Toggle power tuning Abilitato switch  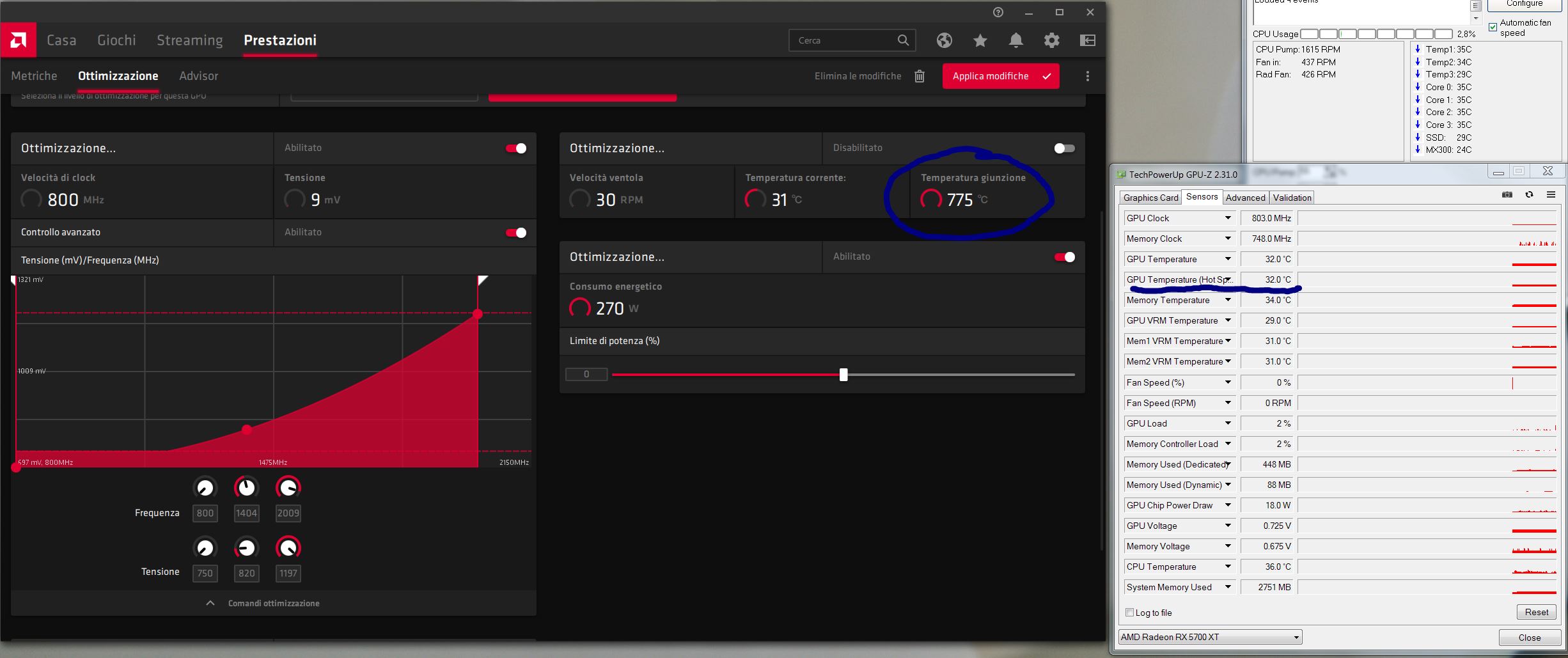1064,257
